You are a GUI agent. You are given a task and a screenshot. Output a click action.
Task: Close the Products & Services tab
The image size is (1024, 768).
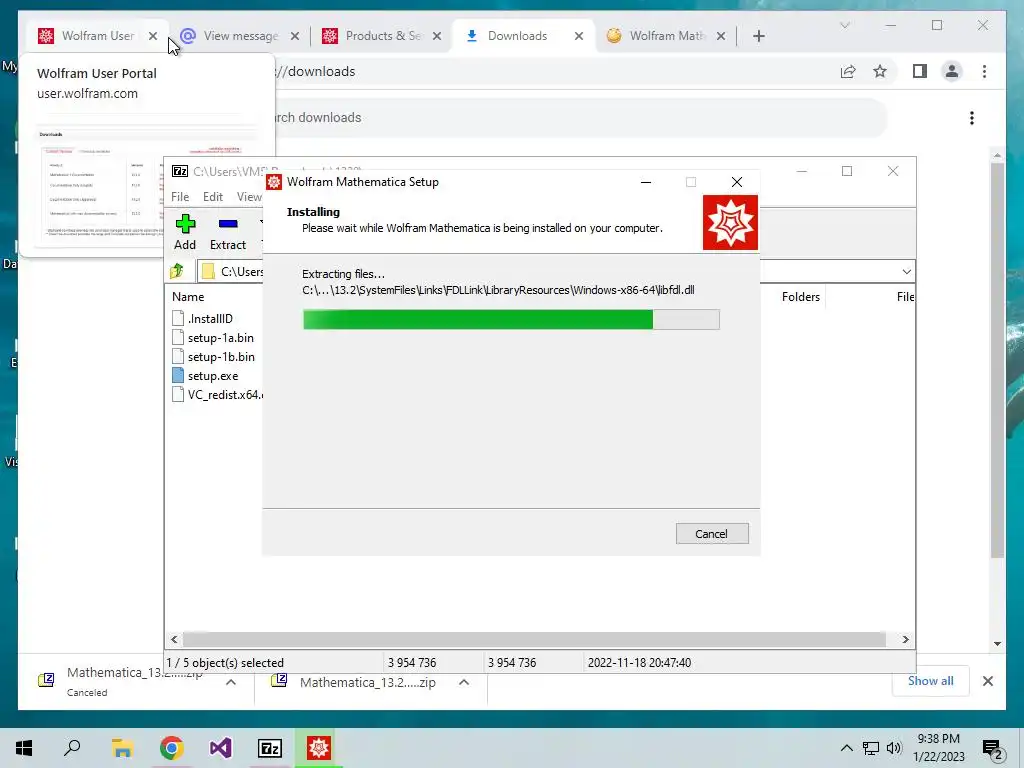pyautogui.click(x=437, y=36)
